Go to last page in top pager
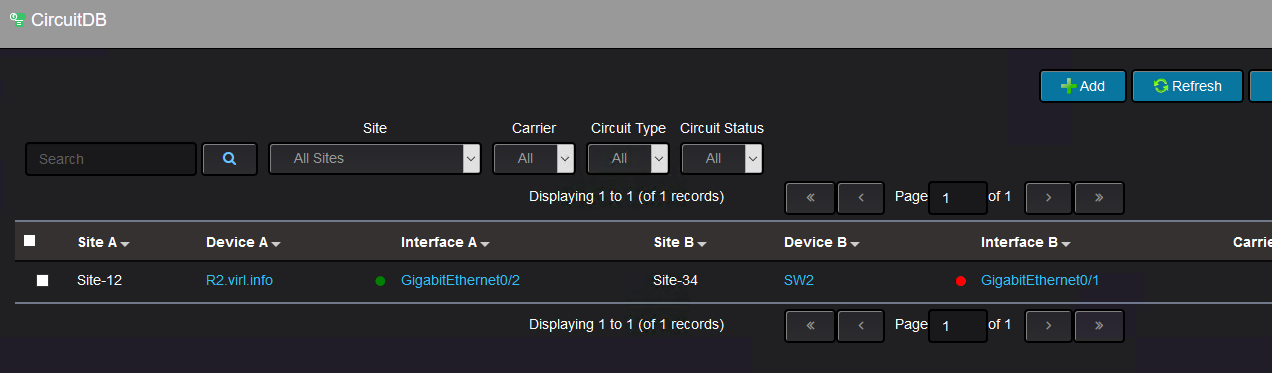This screenshot has width=1272, height=373. 1099,198
